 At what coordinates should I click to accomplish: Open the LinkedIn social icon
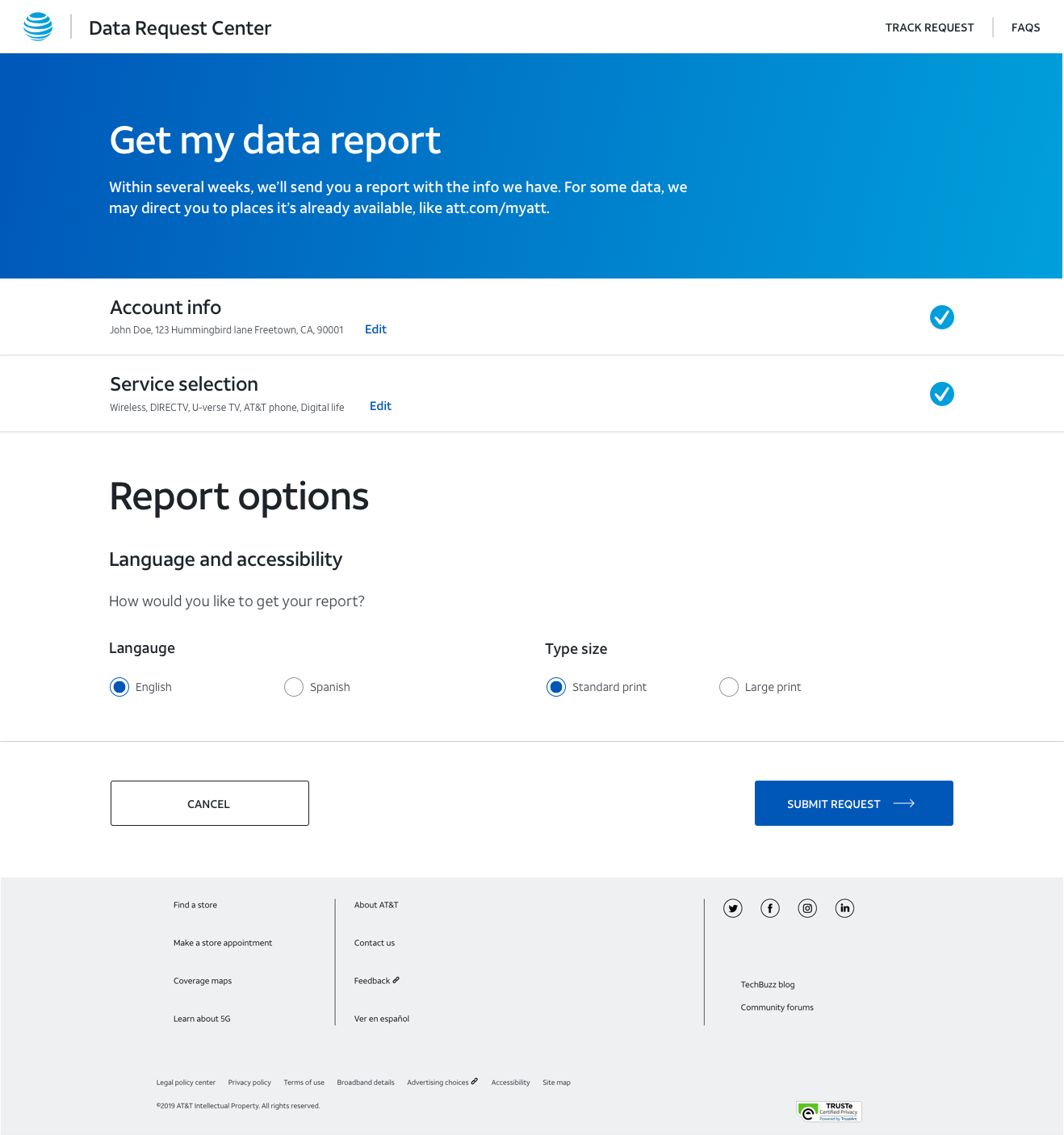tap(844, 908)
